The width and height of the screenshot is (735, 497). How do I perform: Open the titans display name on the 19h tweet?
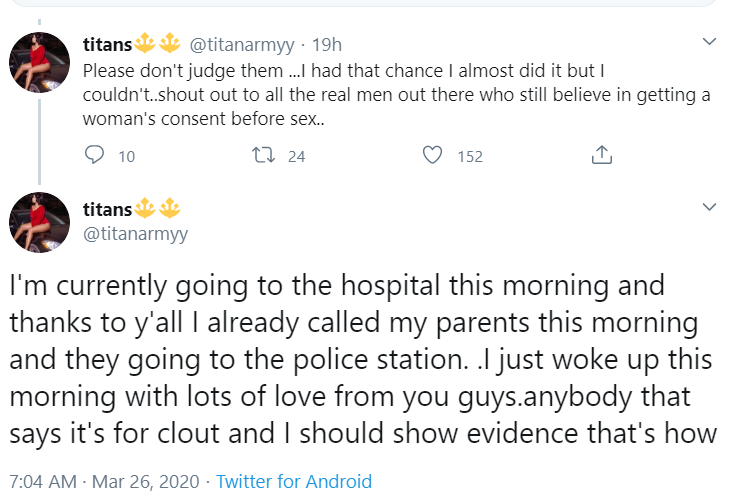point(107,44)
